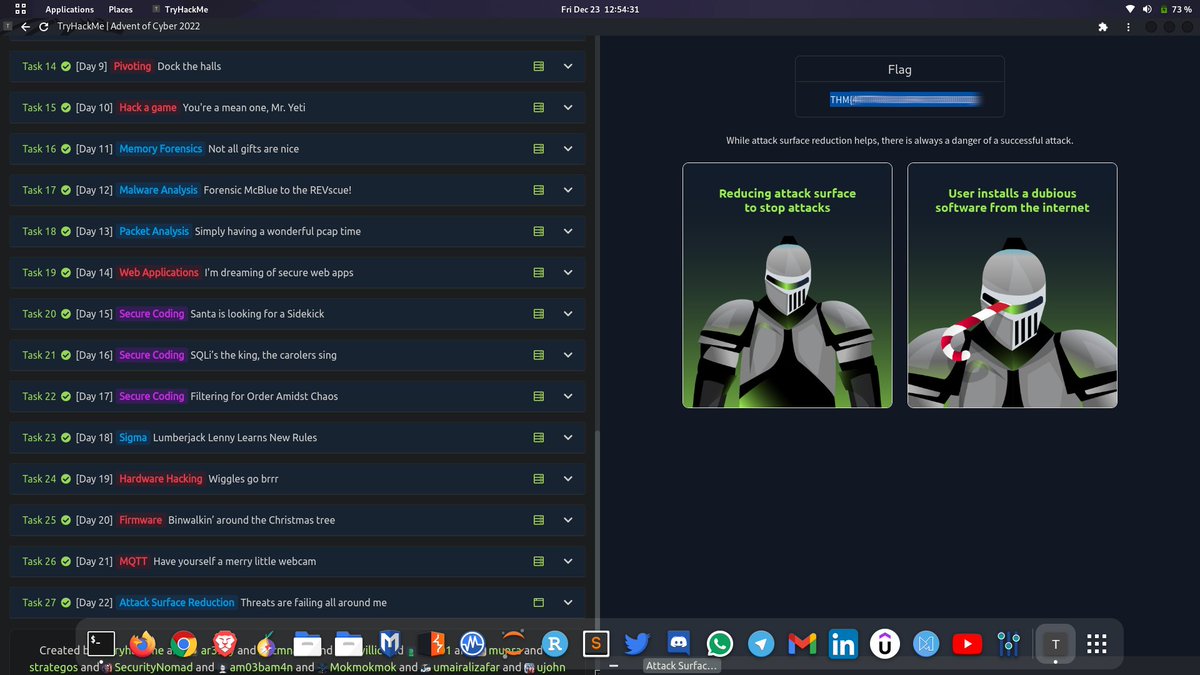1200x675 pixels.
Task: Open Telegram from the dock
Action: [761, 644]
